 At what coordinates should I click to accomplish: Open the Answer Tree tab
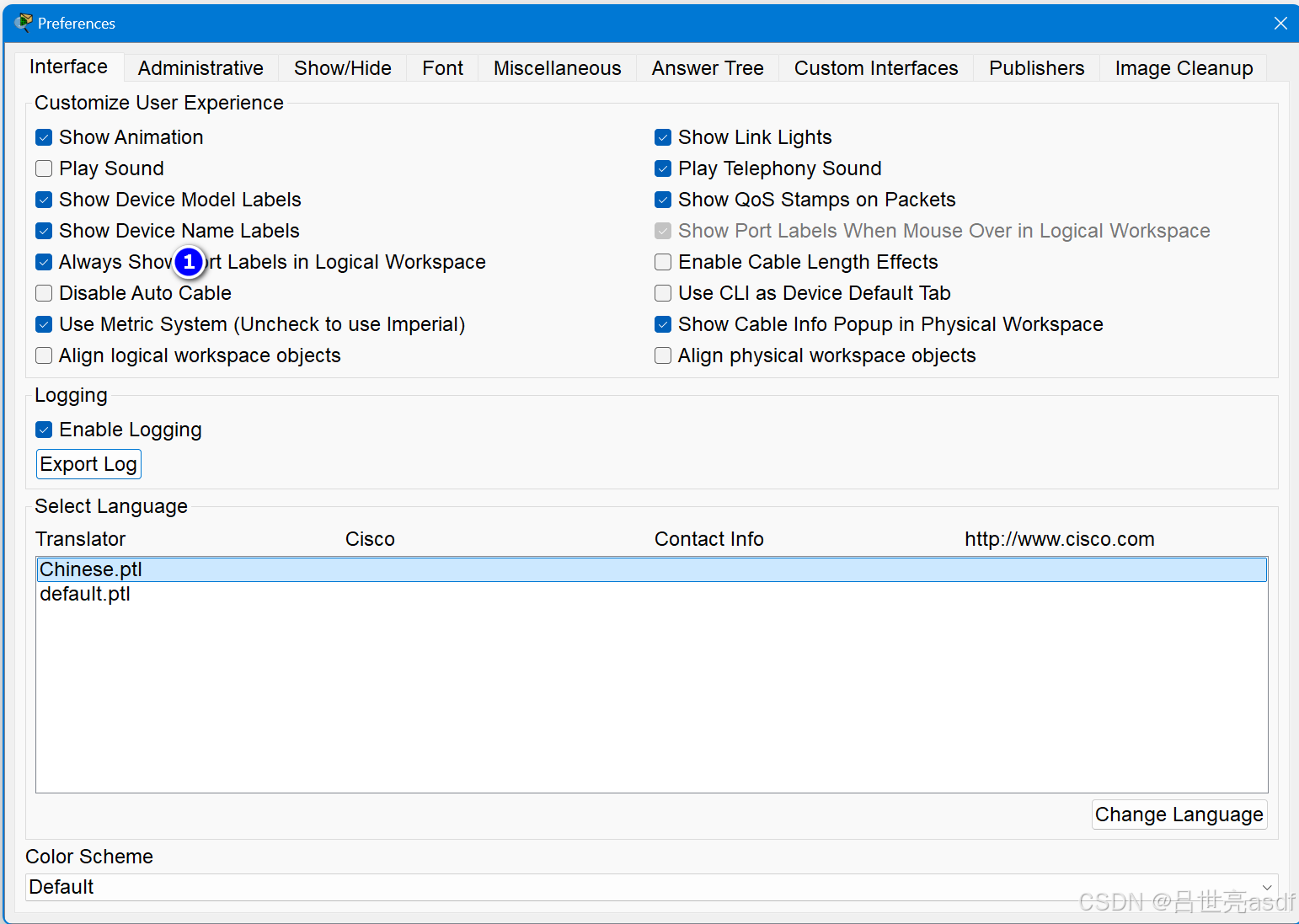pos(708,68)
